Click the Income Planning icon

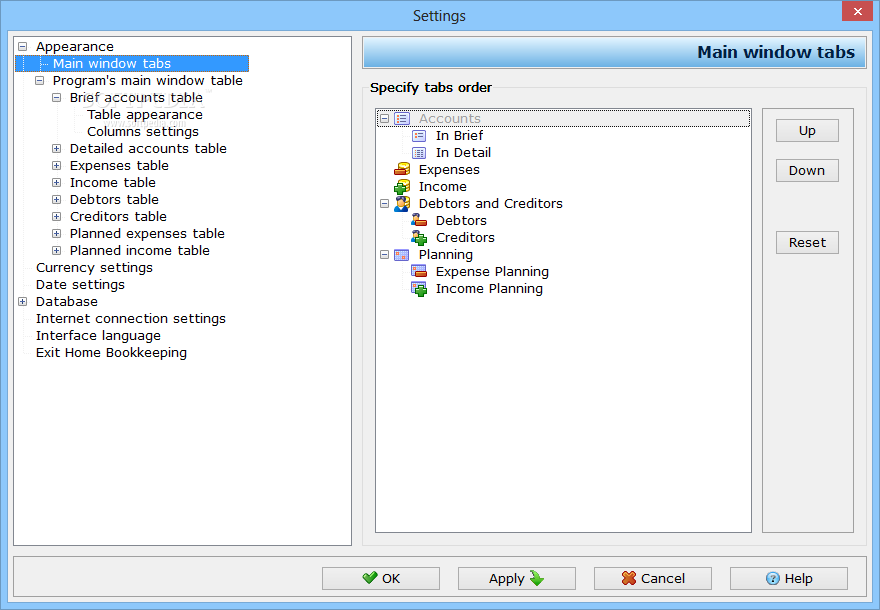coord(419,289)
